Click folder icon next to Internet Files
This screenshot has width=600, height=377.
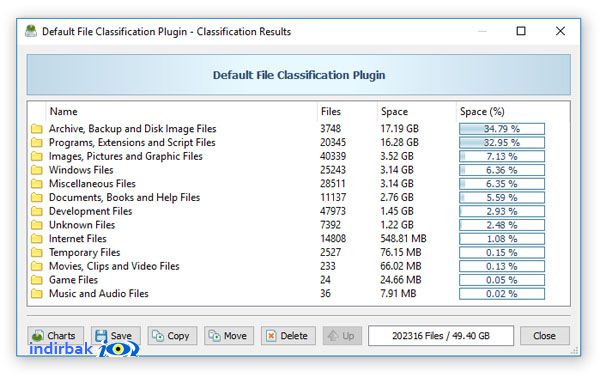click(37, 239)
